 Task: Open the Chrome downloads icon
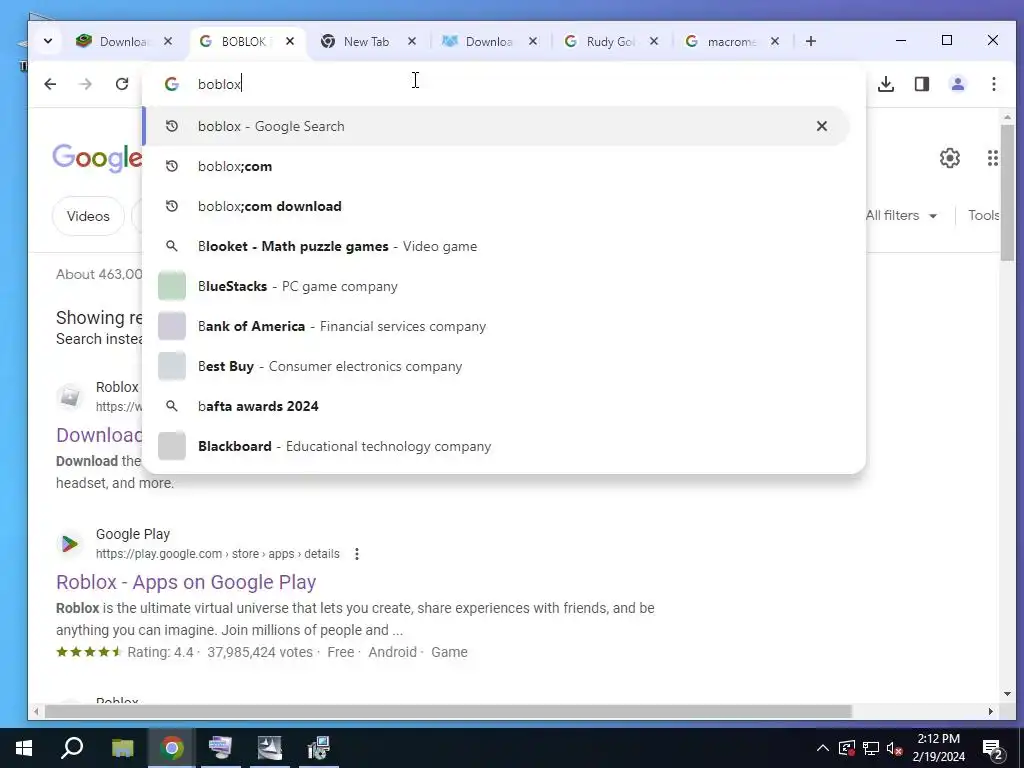click(x=886, y=84)
